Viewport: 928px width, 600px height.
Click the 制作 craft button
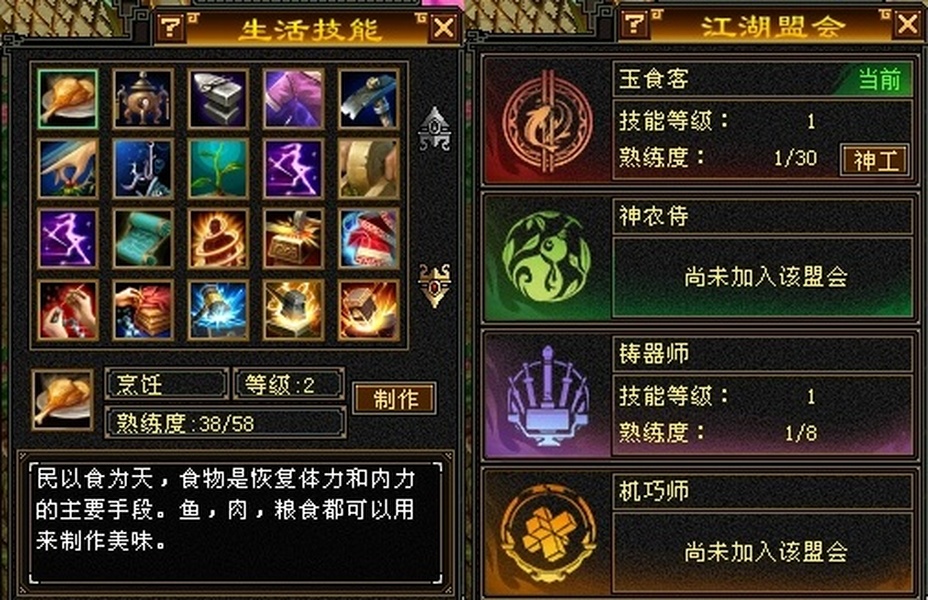pos(395,399)
